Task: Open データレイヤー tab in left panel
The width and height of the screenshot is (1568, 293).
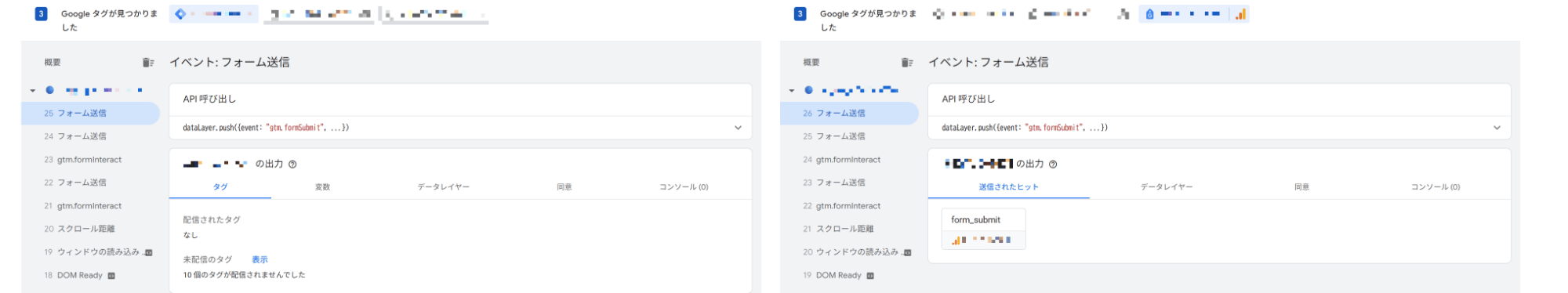Action: point(443,187)
